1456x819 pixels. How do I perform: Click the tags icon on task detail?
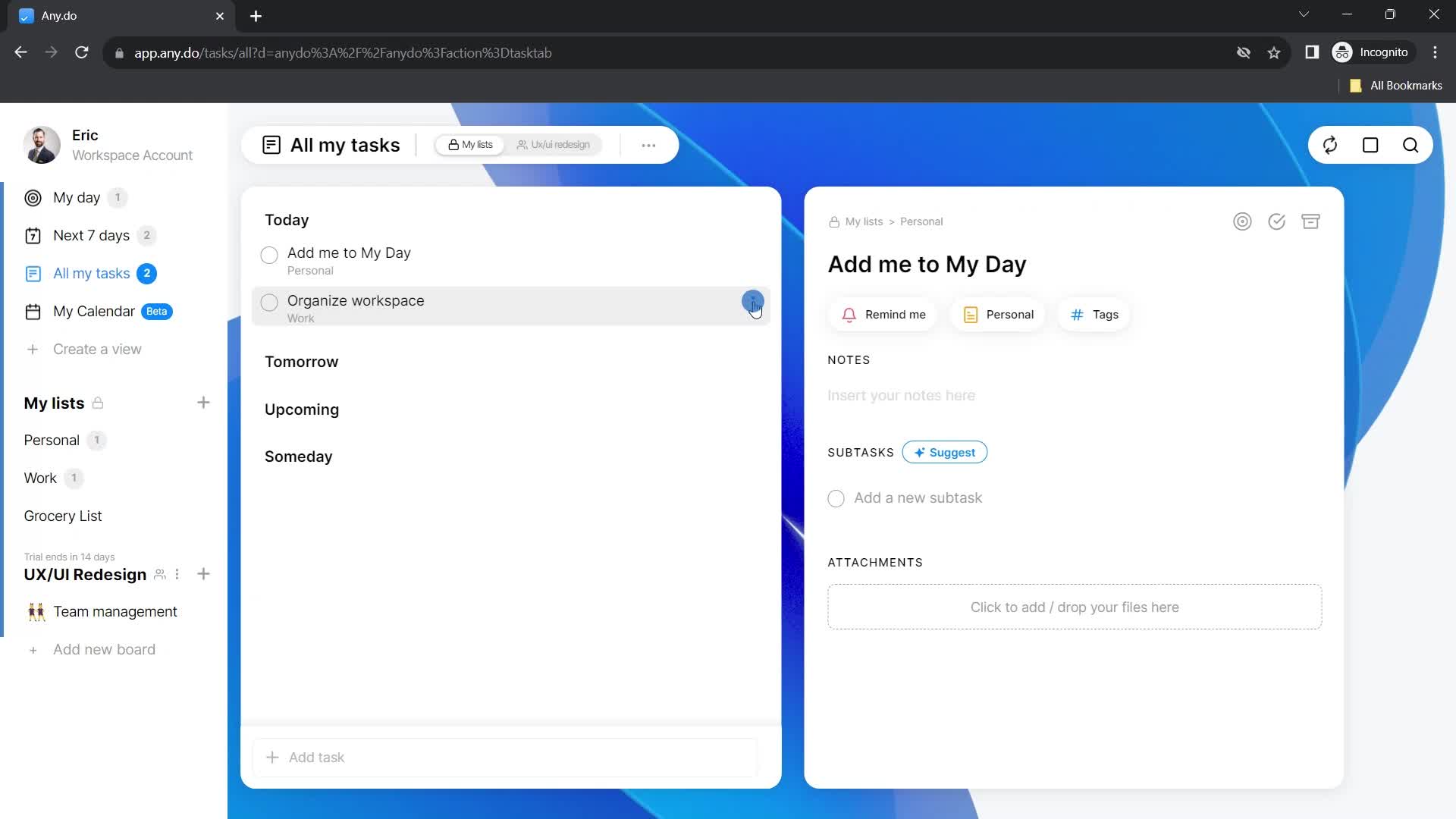click(1076, 314)
